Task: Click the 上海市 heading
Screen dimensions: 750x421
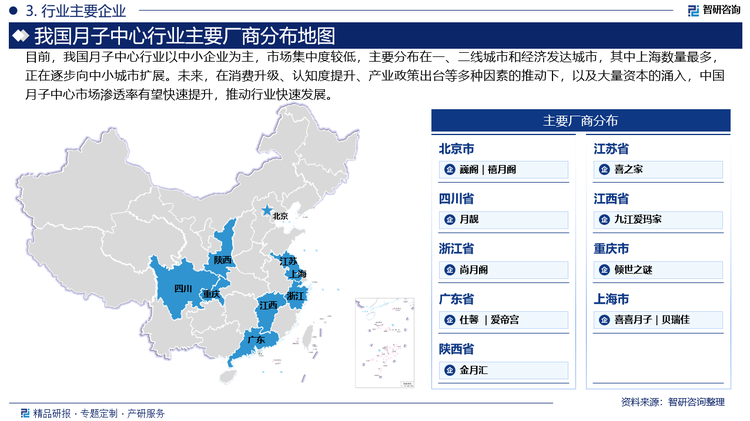Action: point(611,299)
